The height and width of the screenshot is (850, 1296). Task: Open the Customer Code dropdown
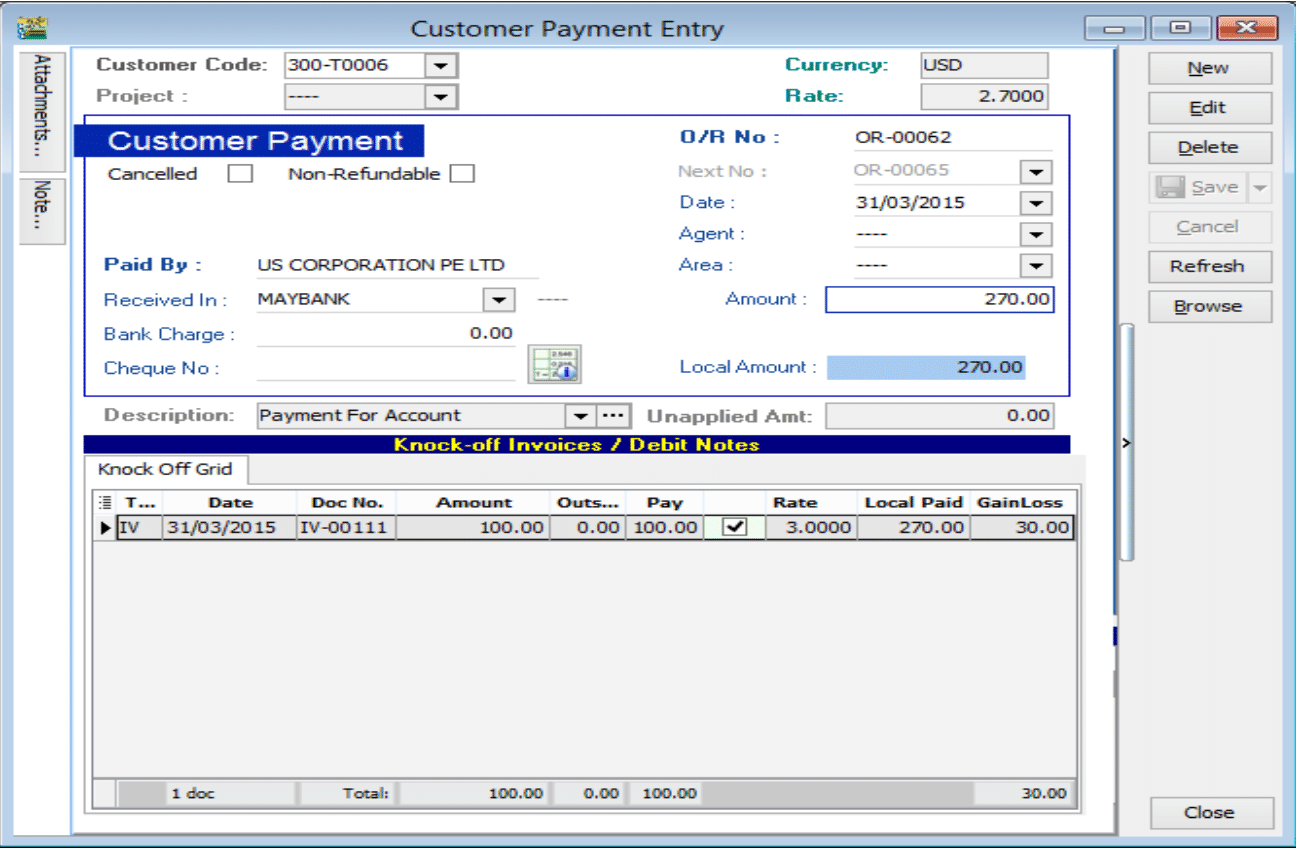click(x=440, y=66)
